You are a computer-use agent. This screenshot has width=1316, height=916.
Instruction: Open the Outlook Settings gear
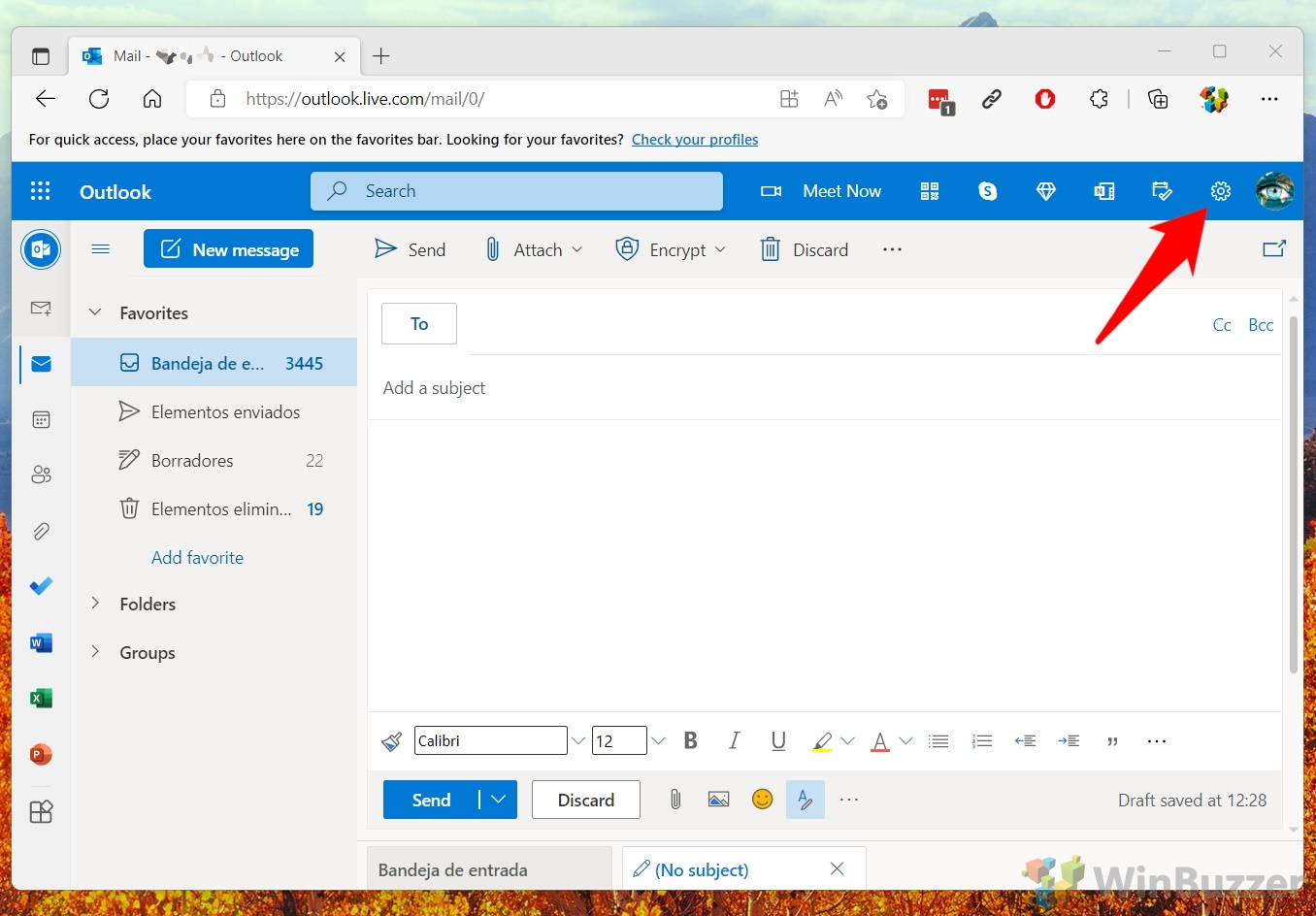(1220, 191)
